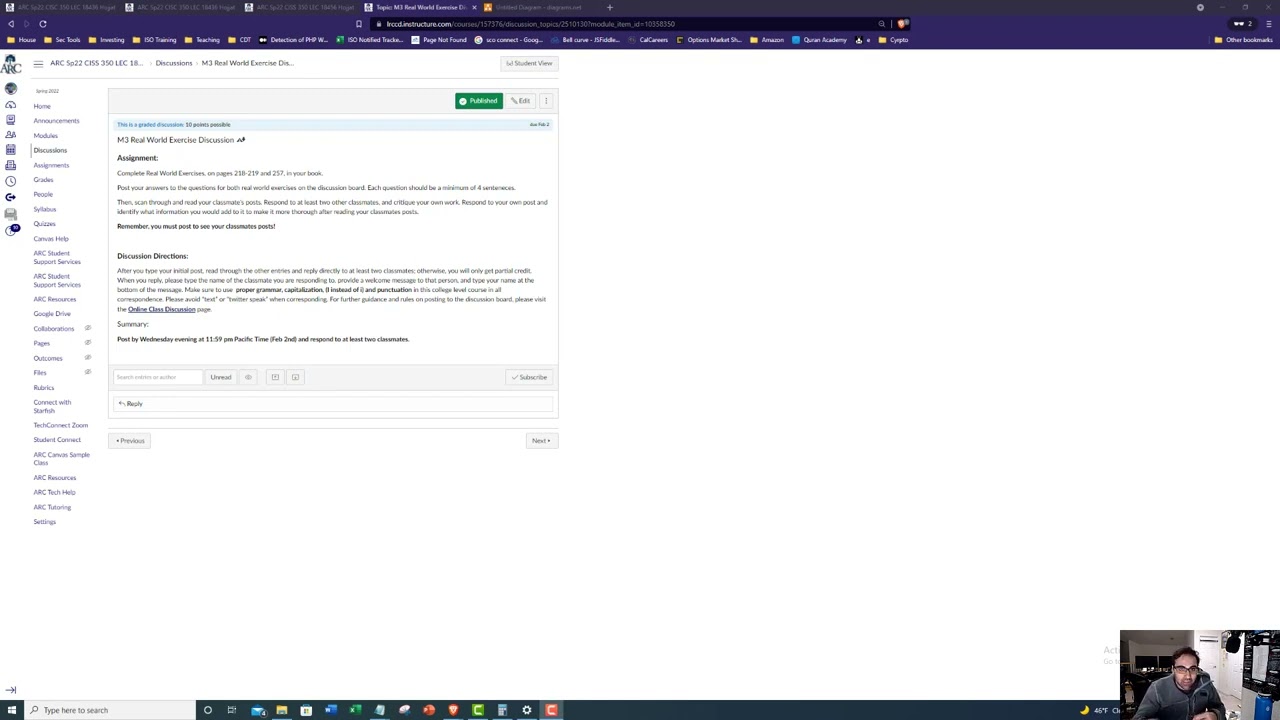This screenshot has height=720, width=1280.
Task: Click the expand replies icon in discussion toolbar
Action: 295,377
